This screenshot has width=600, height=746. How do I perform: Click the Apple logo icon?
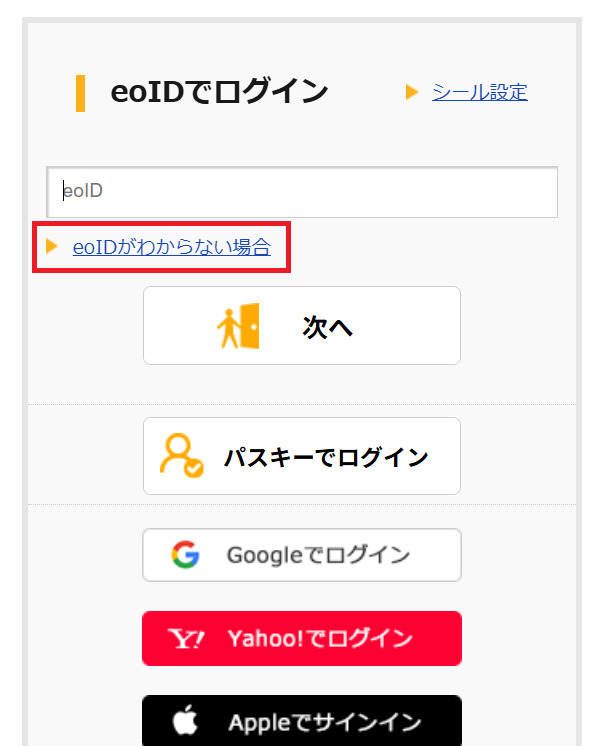(185, 720)
